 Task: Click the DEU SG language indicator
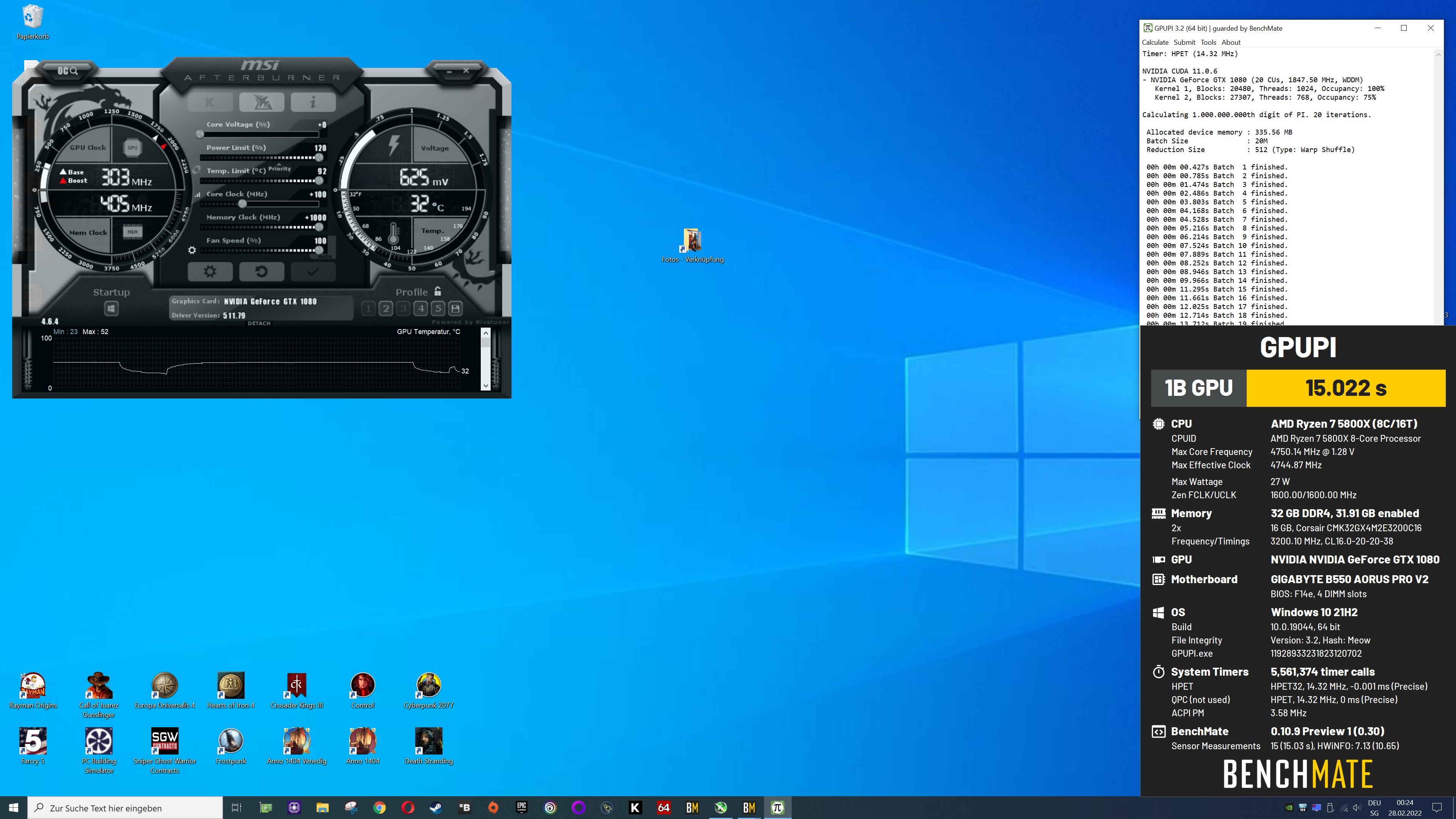[1374, 808]
